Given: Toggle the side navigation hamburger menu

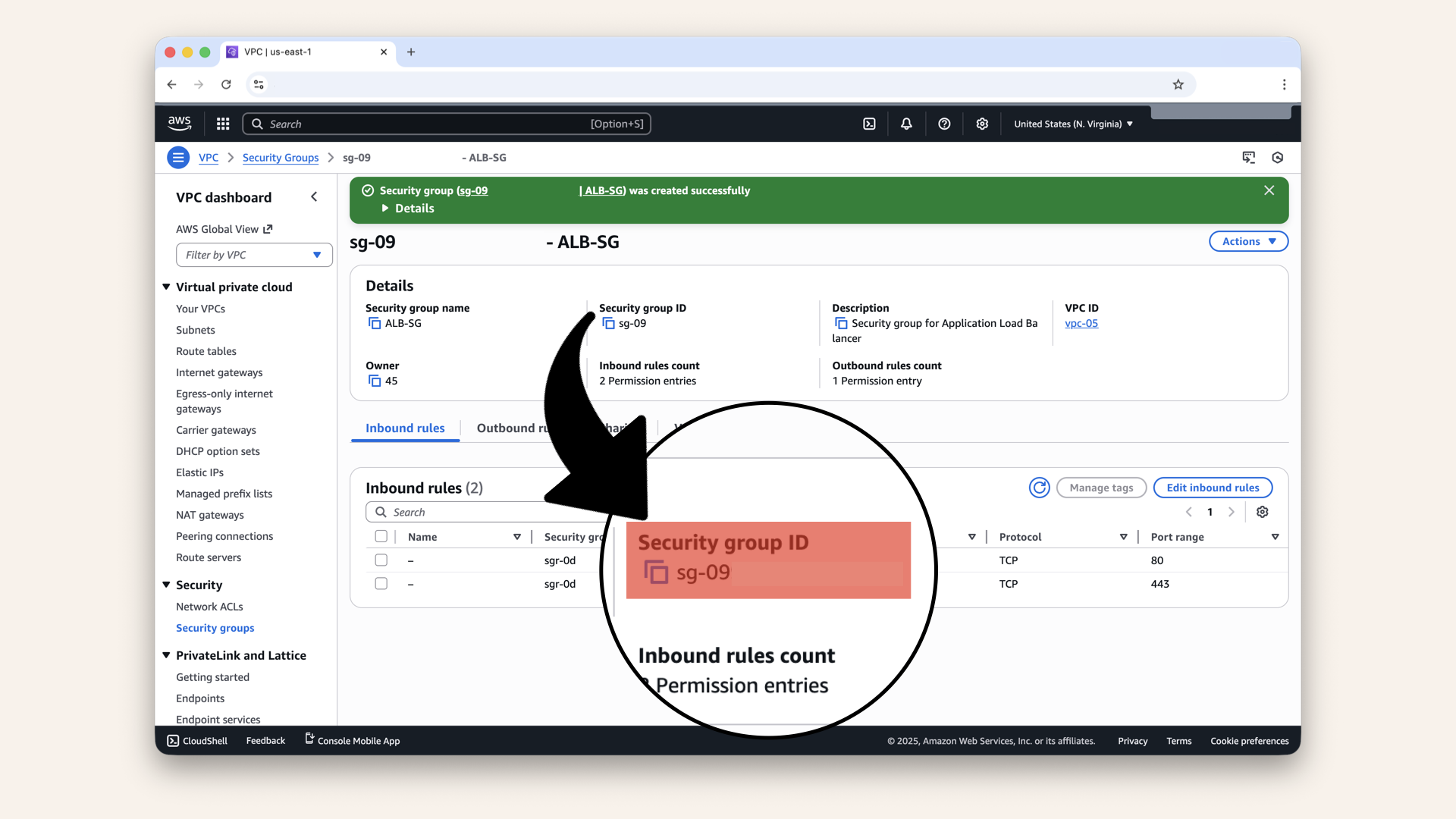Looking at the screenshot, I should [178, 158].
